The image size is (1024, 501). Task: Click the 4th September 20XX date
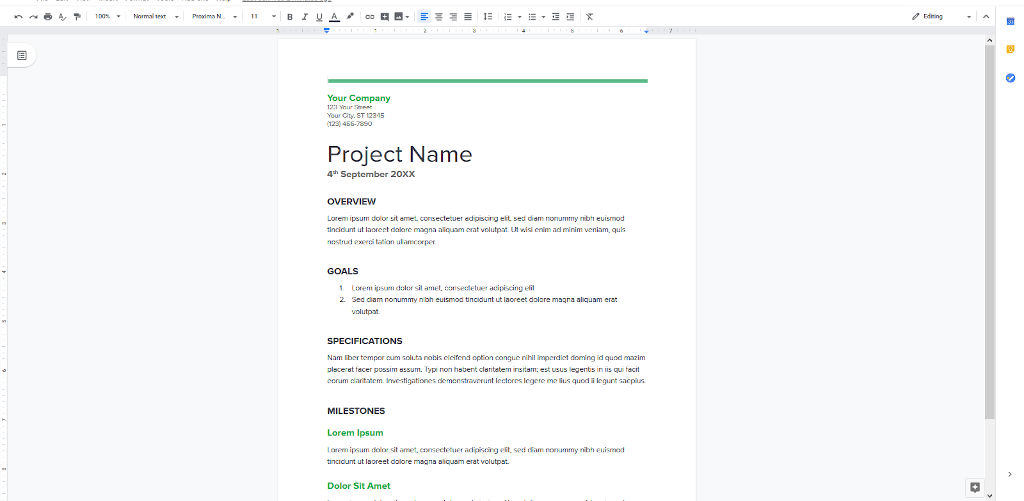click(x=371, y=174)
